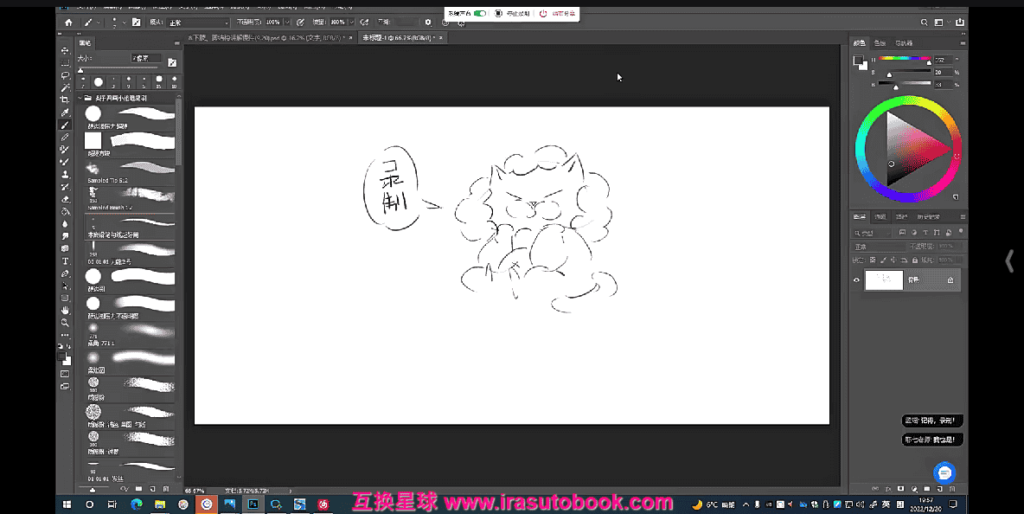Click the blue chat bubble floating icon
Screen dimensions: 1024x514
coord(944,472)
